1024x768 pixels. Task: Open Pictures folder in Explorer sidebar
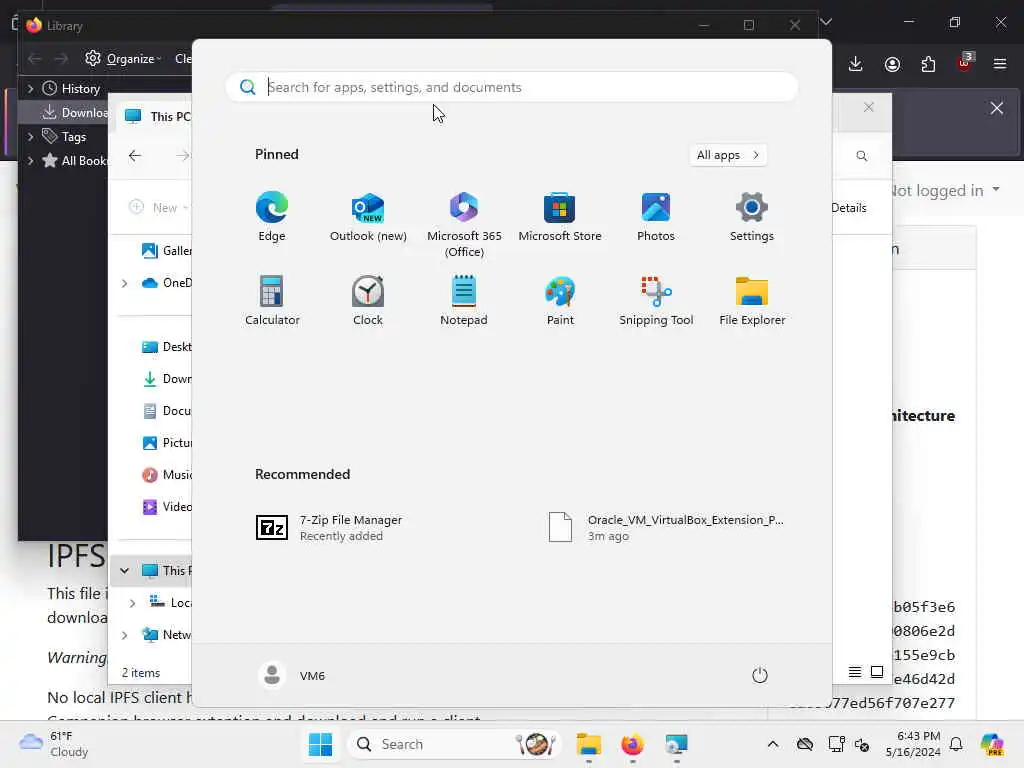(x=167, y=443)
